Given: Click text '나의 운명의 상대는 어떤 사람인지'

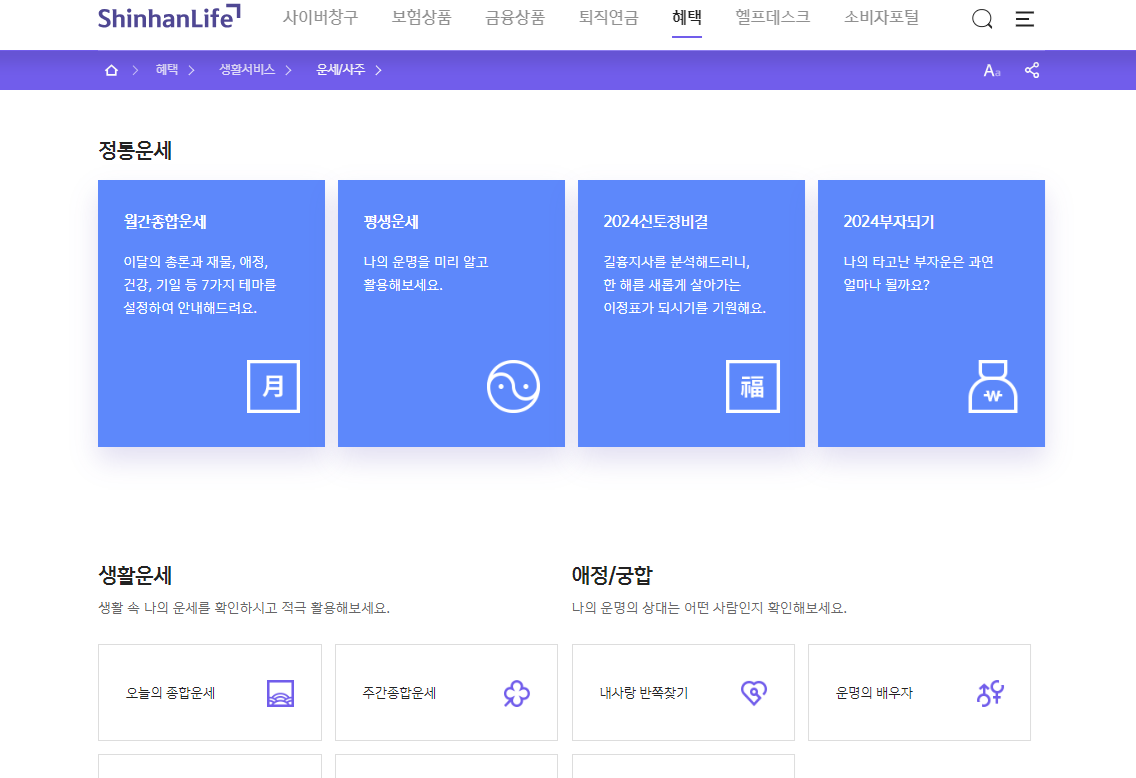Looking at the screenshot, I should click(667, 608).
